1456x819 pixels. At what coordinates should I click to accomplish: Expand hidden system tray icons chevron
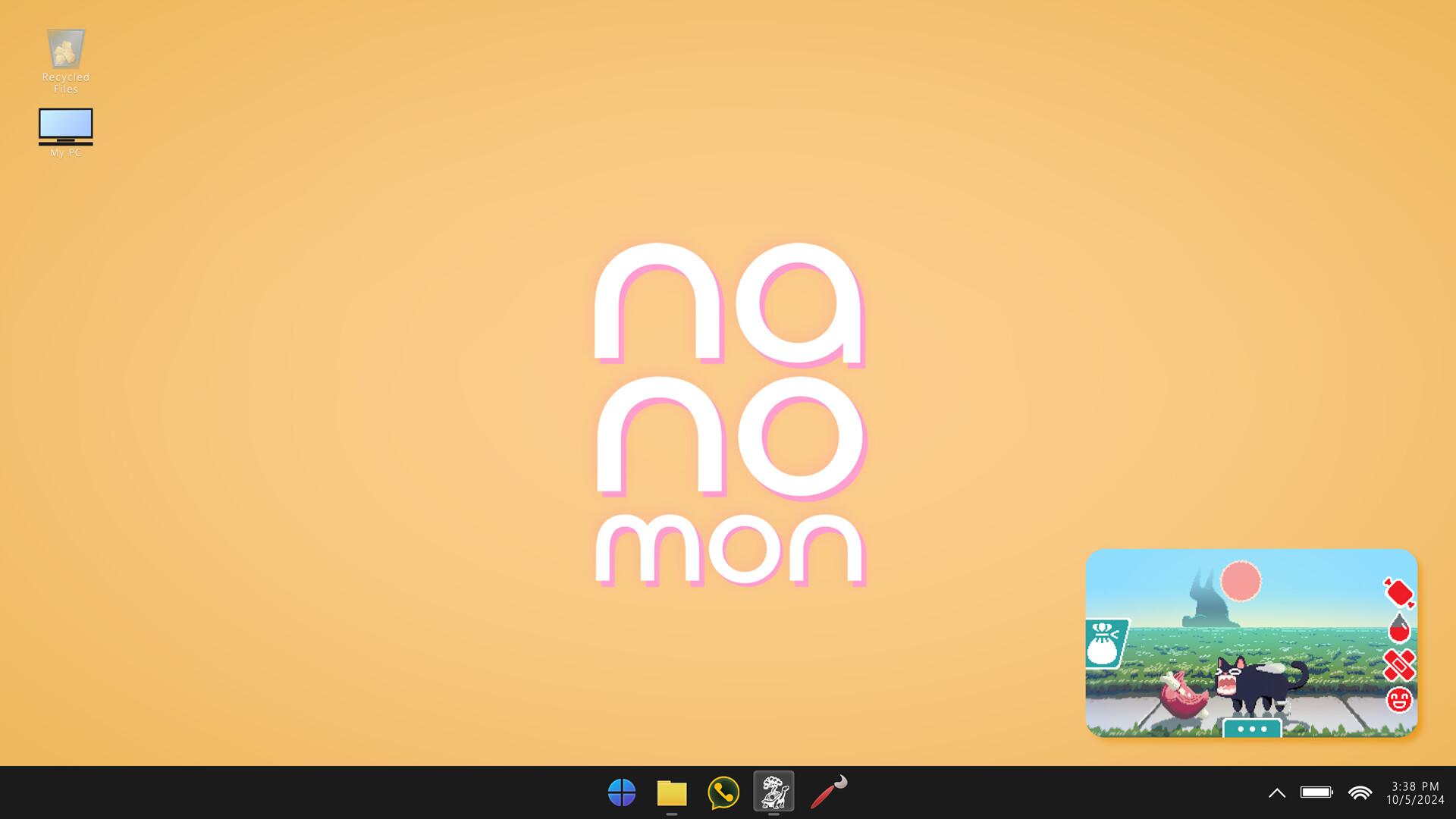1278,793
